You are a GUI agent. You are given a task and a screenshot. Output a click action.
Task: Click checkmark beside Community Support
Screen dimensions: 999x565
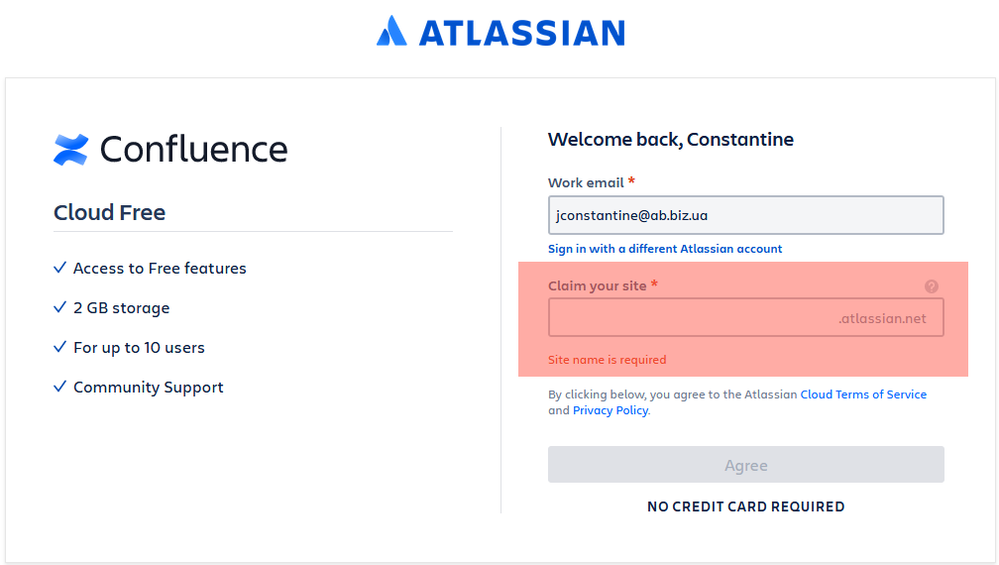click(x=60, y=387)
